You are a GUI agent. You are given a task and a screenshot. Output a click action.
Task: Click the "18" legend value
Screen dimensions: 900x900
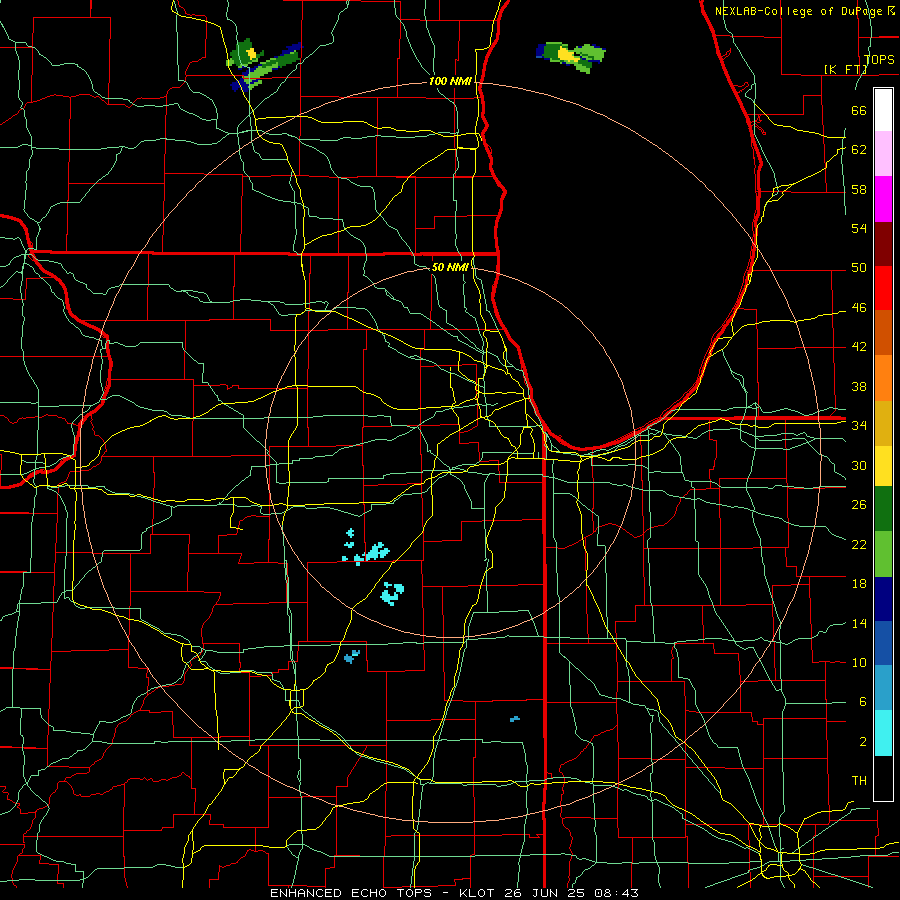859,584
